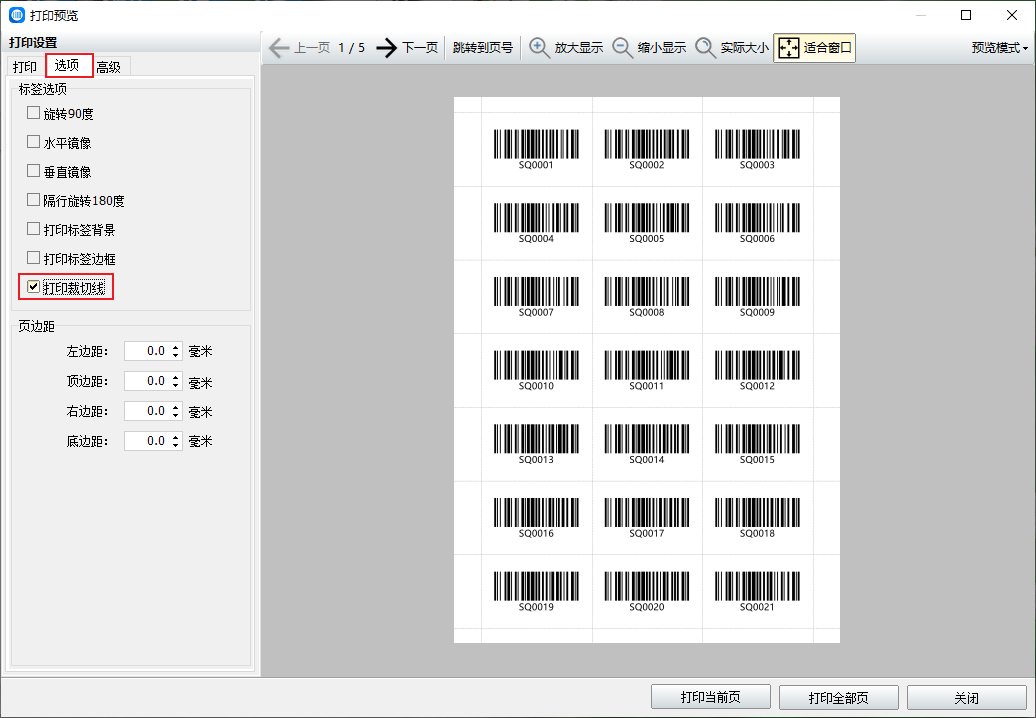This screenshot has width=1036, height=718.
Task: Decrease 左边距 with down spinner arrow
Action: (x=176, y=356)
